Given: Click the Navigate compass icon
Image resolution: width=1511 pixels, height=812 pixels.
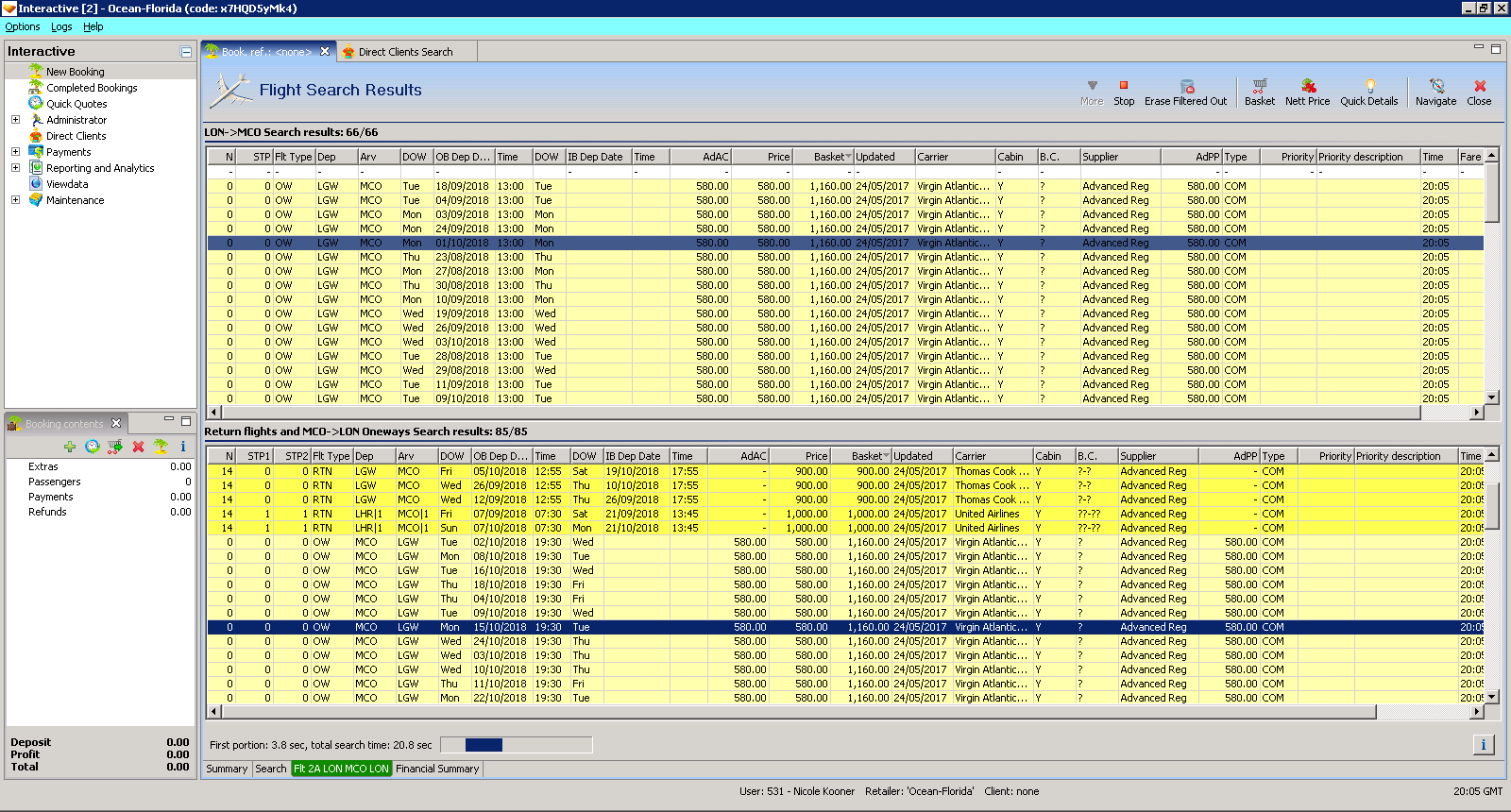Looking at the screenshot, I should coord(1435,86).
